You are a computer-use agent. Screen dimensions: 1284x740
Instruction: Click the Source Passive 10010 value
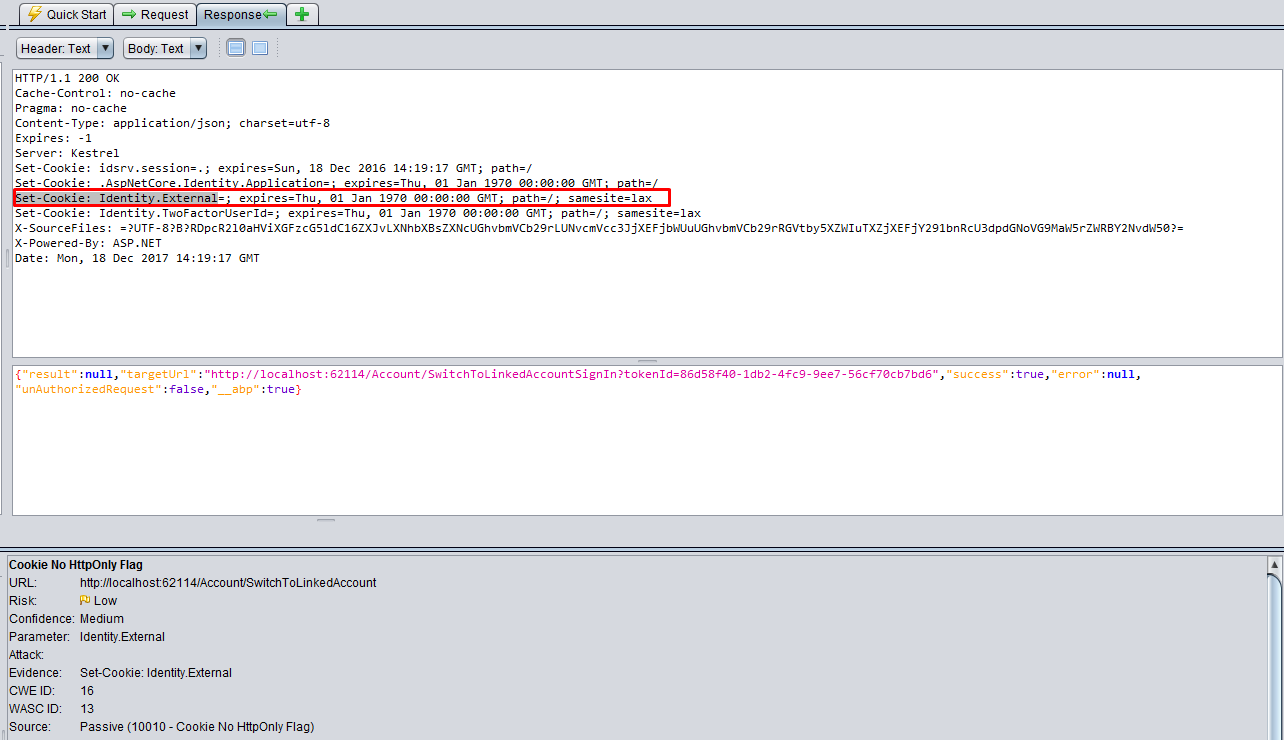point(197,727)
